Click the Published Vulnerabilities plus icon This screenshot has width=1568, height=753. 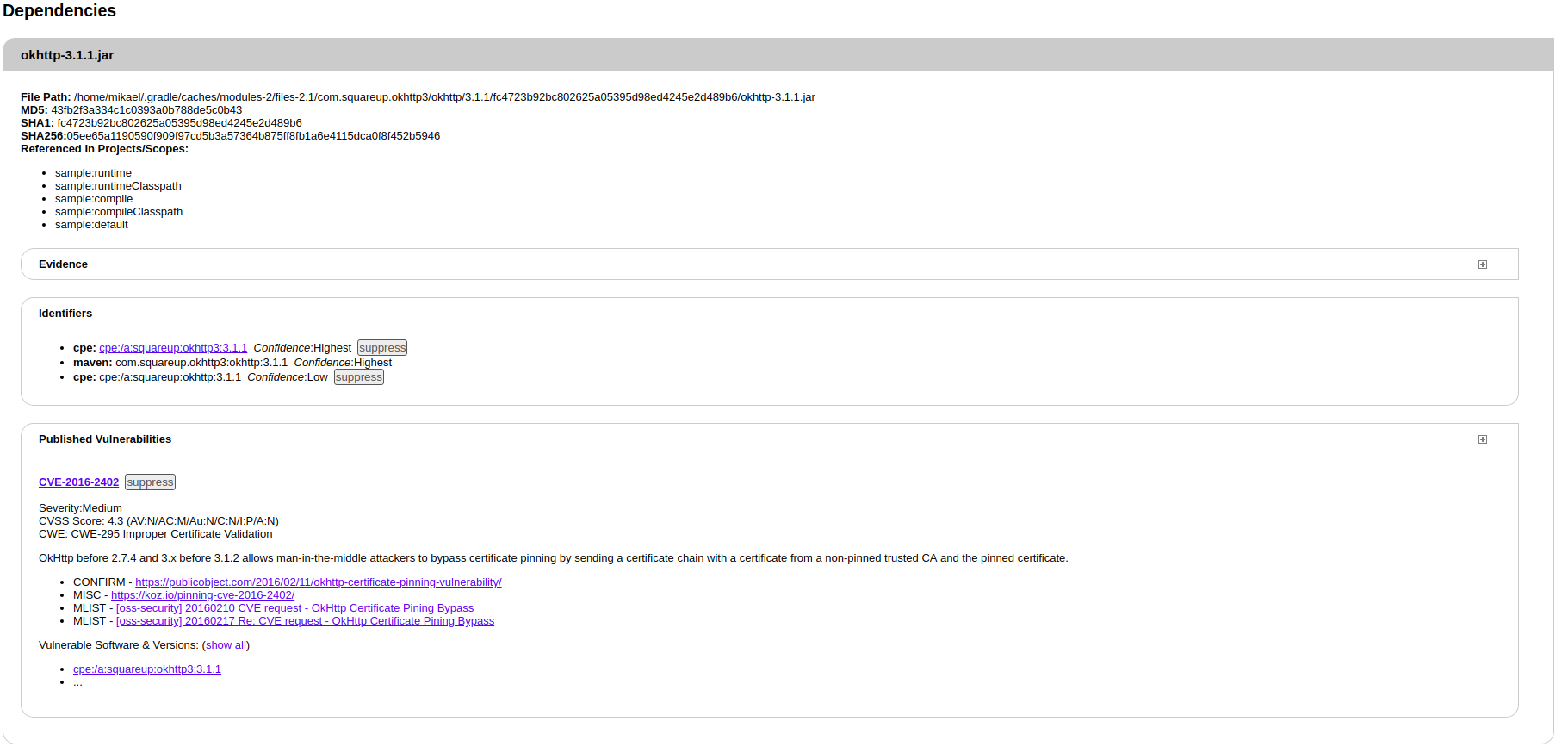coord(1482,439)
